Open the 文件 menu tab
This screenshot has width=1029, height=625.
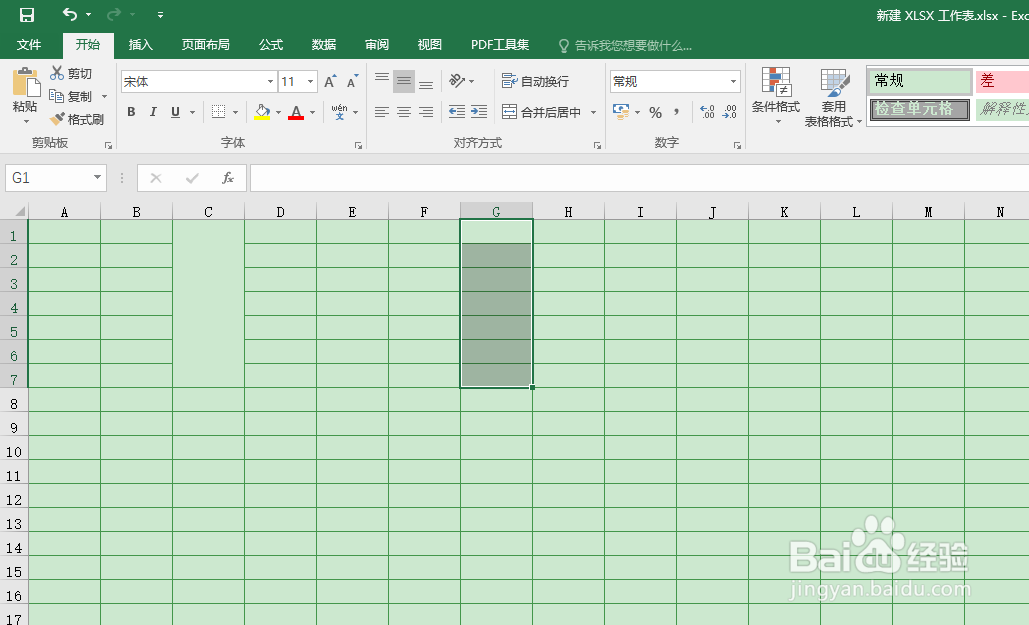(x=29, y=45)
